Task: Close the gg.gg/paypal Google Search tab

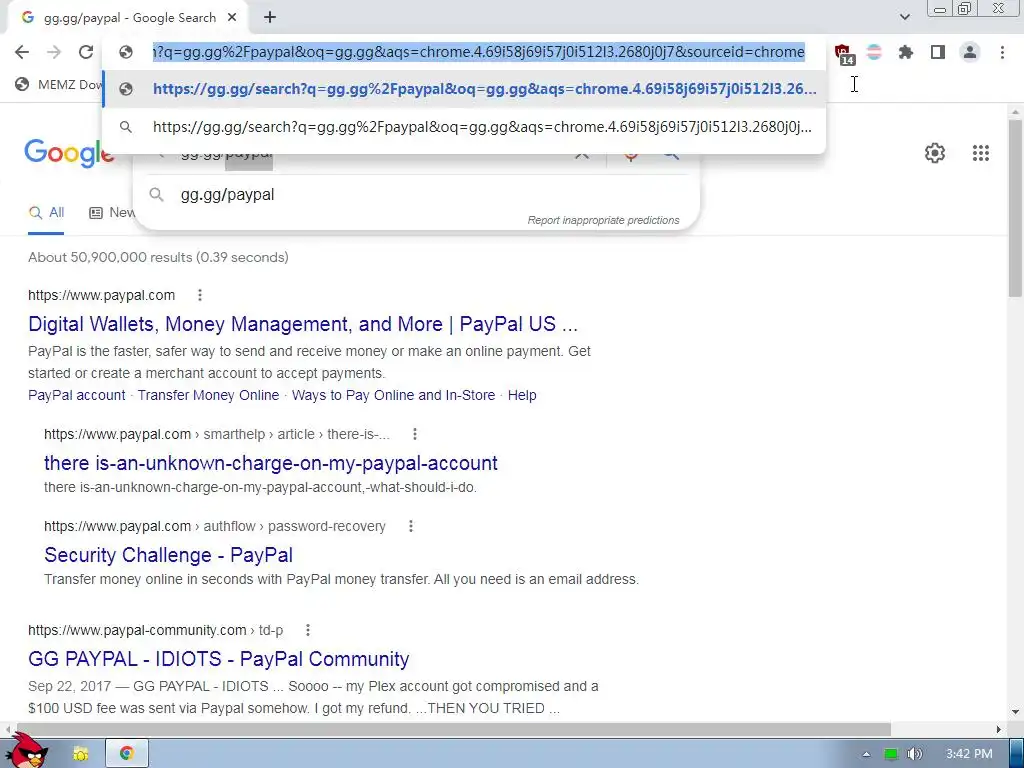Action: [232, 18]
